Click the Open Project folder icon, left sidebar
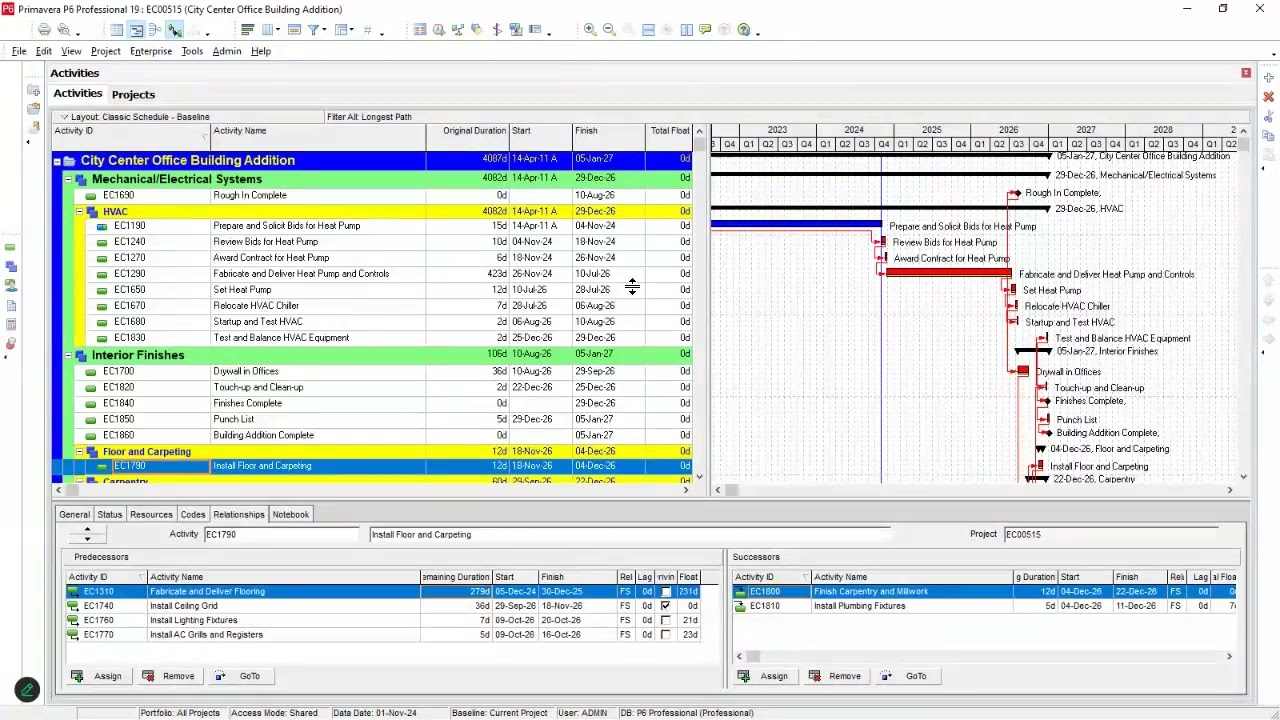 (35, 108)
